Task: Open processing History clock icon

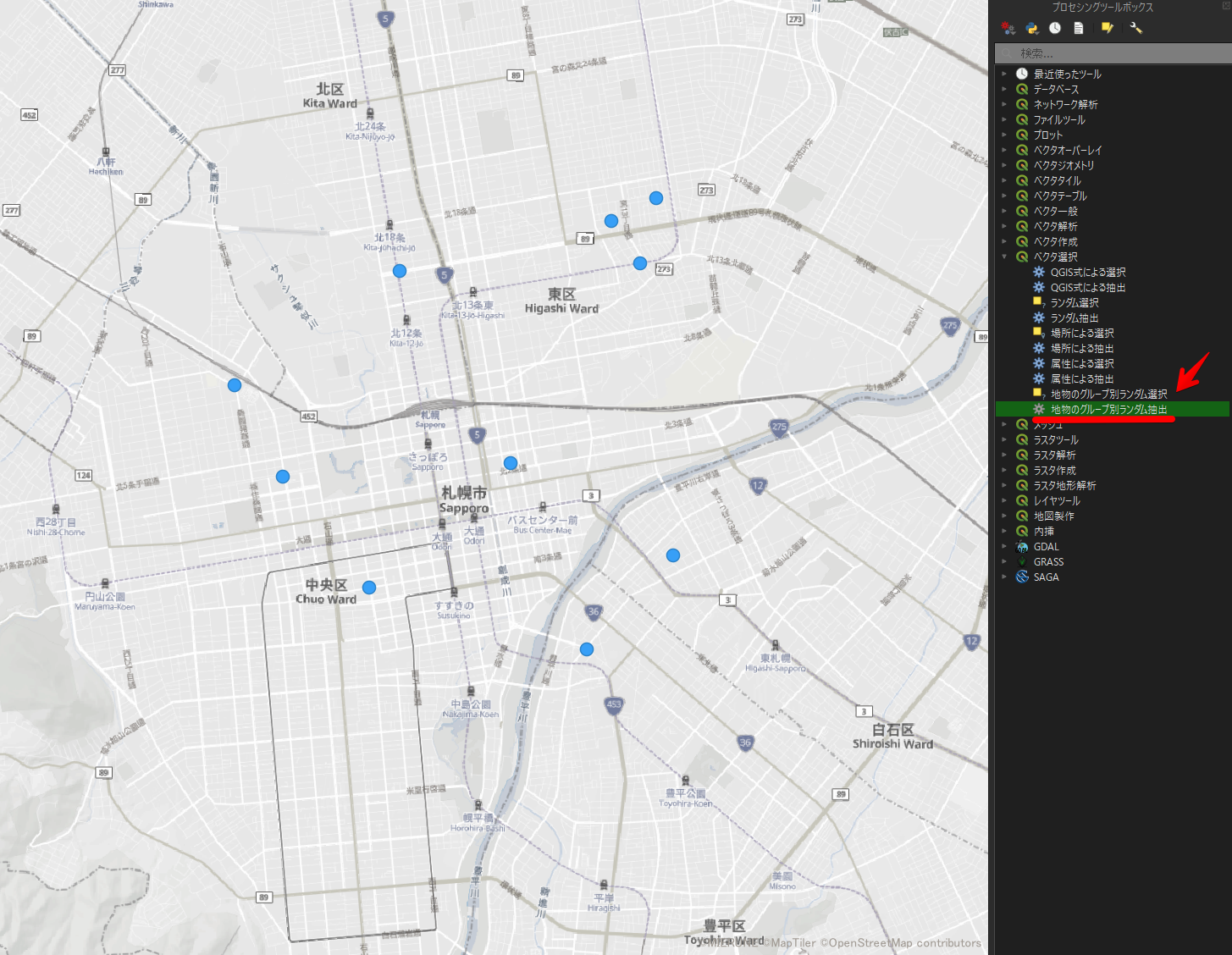Action: tap(1055, 28)
